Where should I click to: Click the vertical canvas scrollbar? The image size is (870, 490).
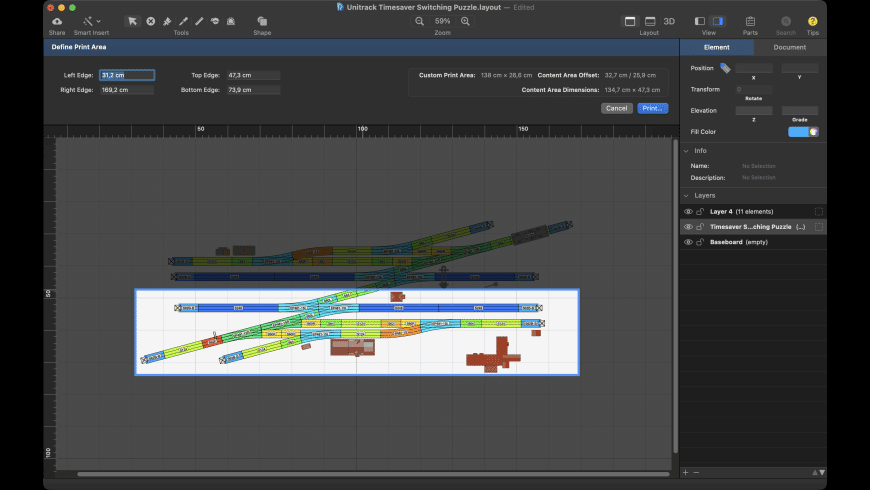coord(675,296)
